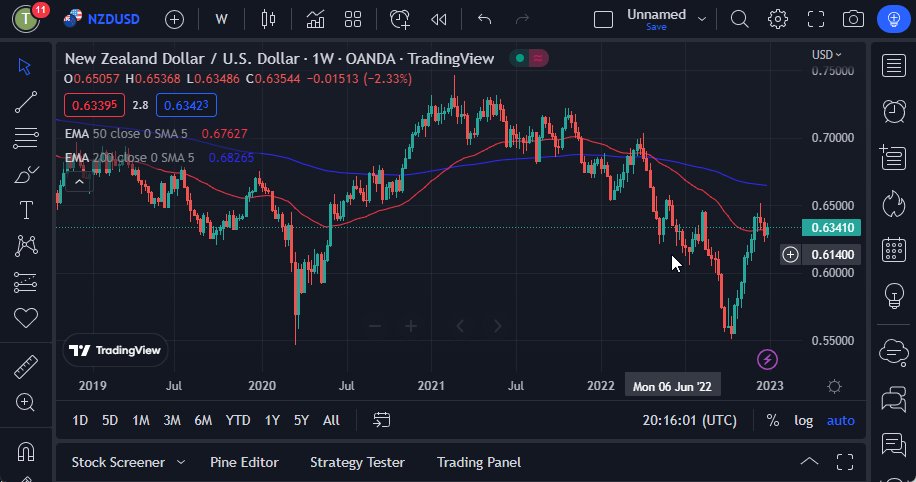Toggle percent scale mode

773,421
